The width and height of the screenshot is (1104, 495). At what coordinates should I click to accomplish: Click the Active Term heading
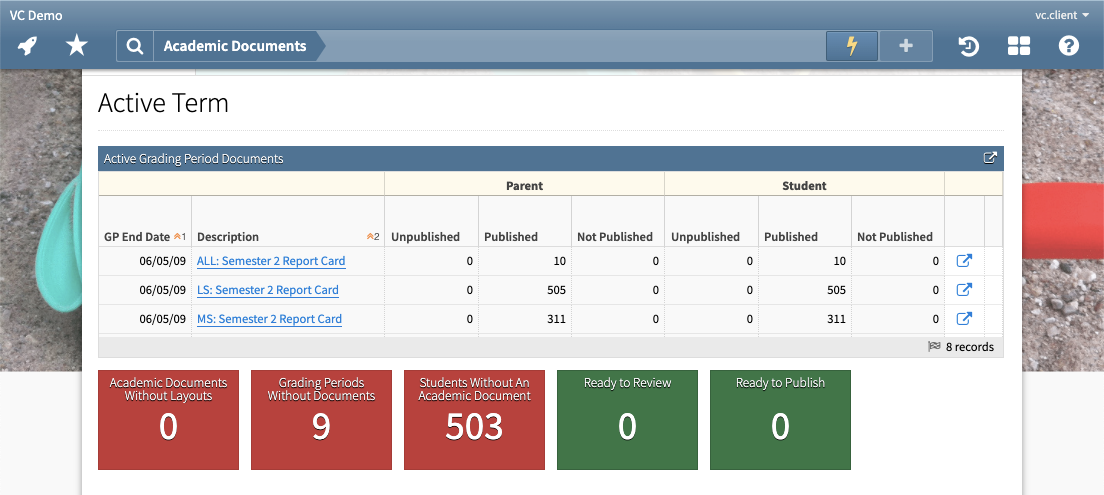tap(163, 104)
